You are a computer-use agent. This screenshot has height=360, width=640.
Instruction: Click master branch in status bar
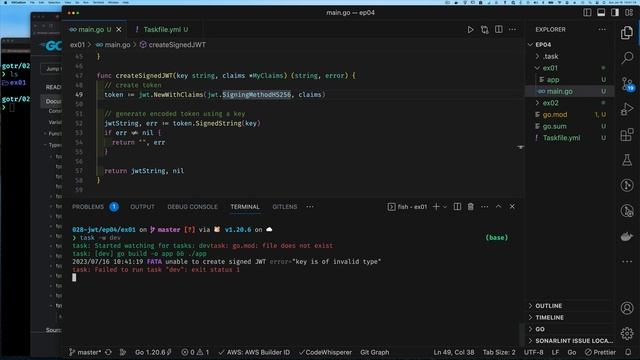(84, 352)
